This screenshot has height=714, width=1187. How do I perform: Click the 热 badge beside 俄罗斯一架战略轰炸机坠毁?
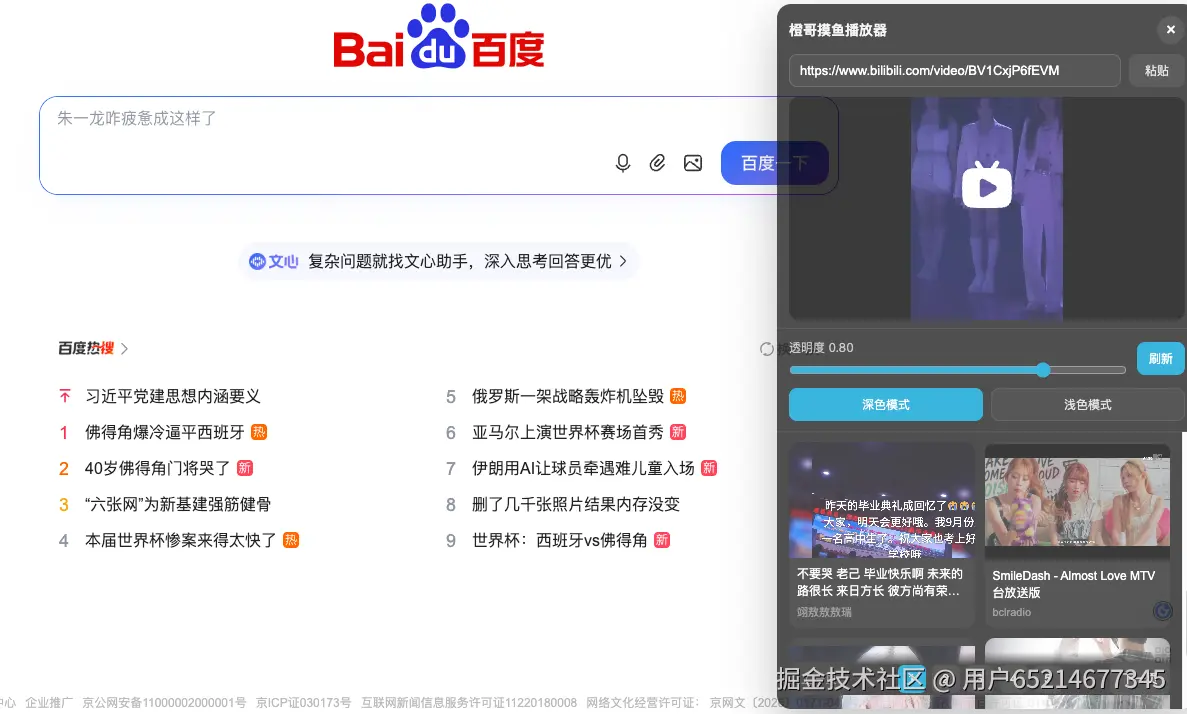pos(678,396)
